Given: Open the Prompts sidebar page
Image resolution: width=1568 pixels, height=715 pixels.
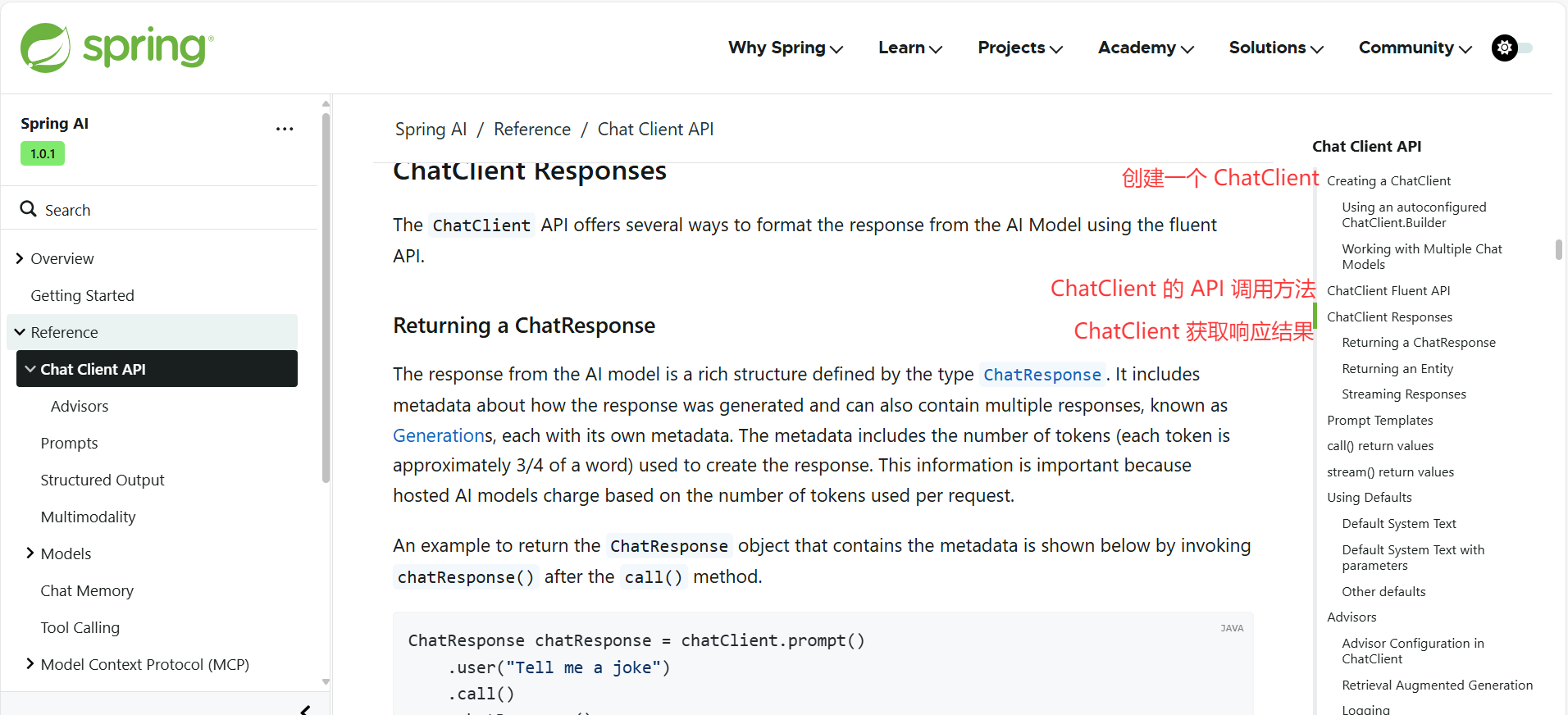Looking at the screenshot, I should pyautogui.click(x=69, y=443).
